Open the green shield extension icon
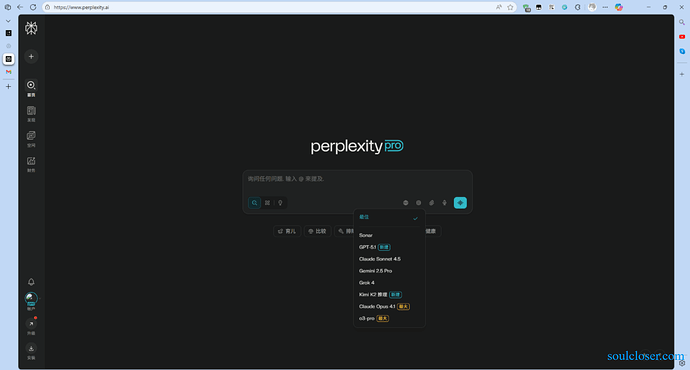The width and height of the screenshot is (690, 370). 526,7
